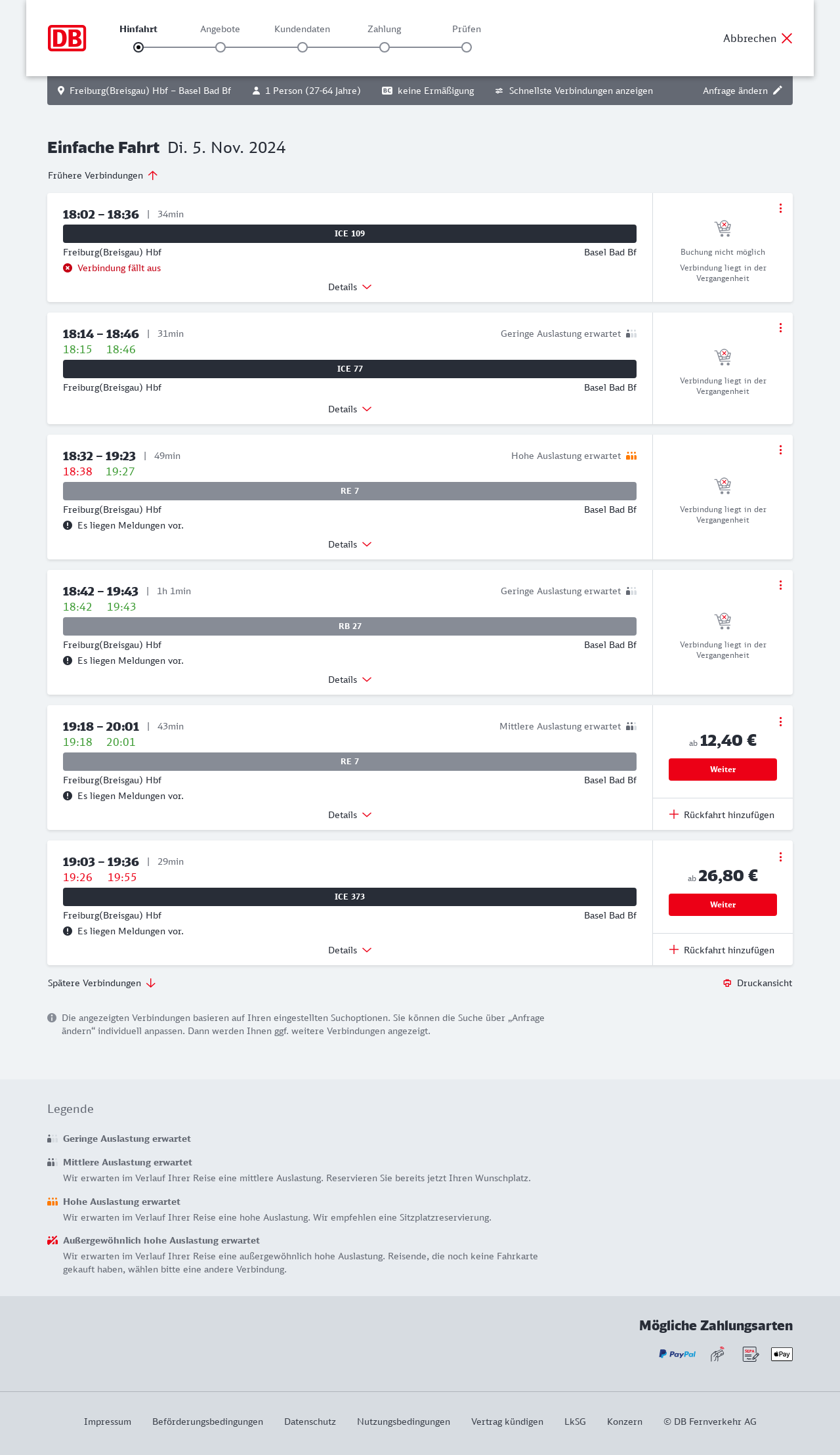Viewport: 840px width, 1455px height.
Task: Load Spätere Verbindungen
Action: [101, 983]
